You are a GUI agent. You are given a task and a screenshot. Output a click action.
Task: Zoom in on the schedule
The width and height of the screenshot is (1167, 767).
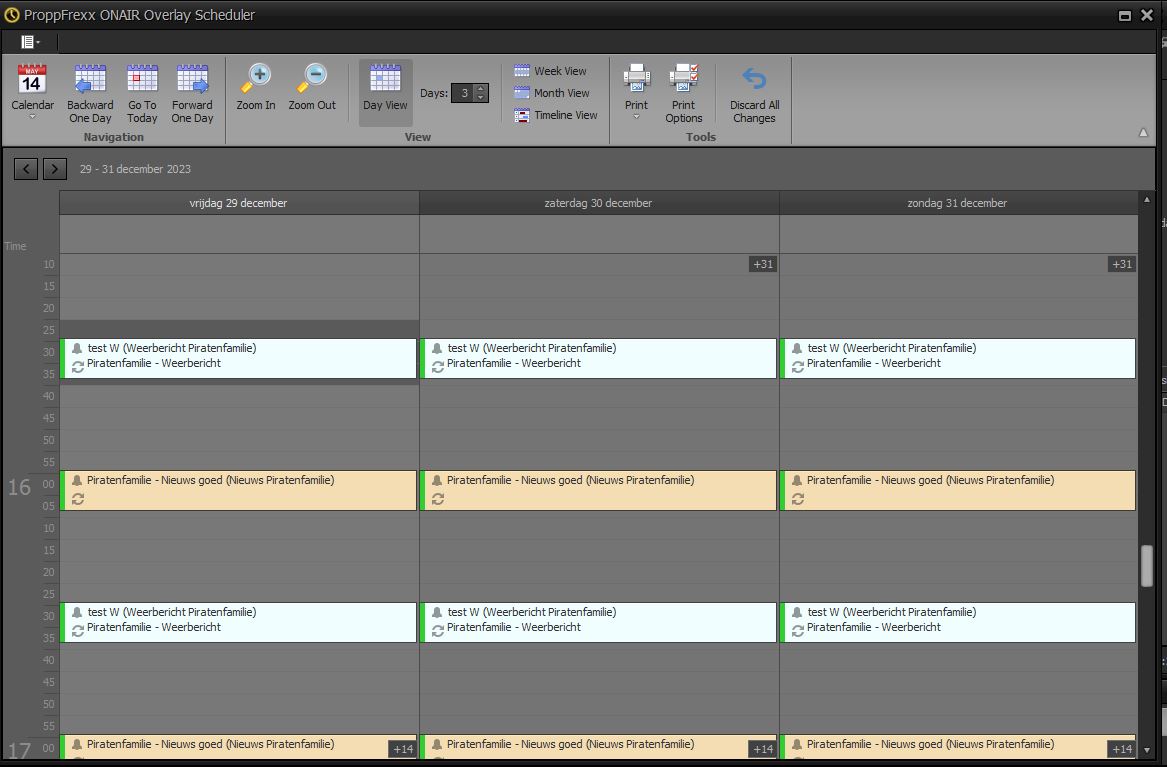point(256,88)
